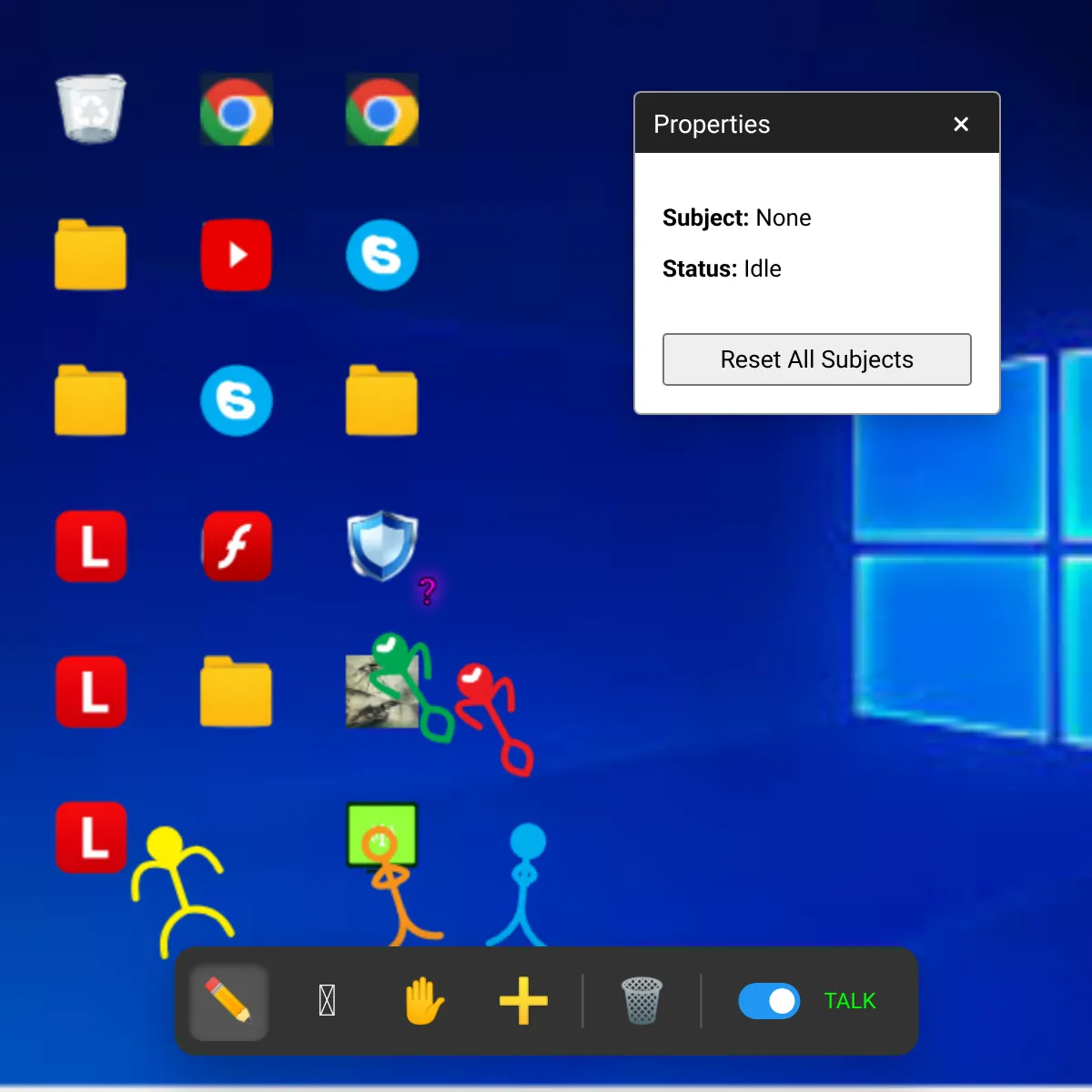
Task: Click the "Status: Idle" text
Action: 722,268
